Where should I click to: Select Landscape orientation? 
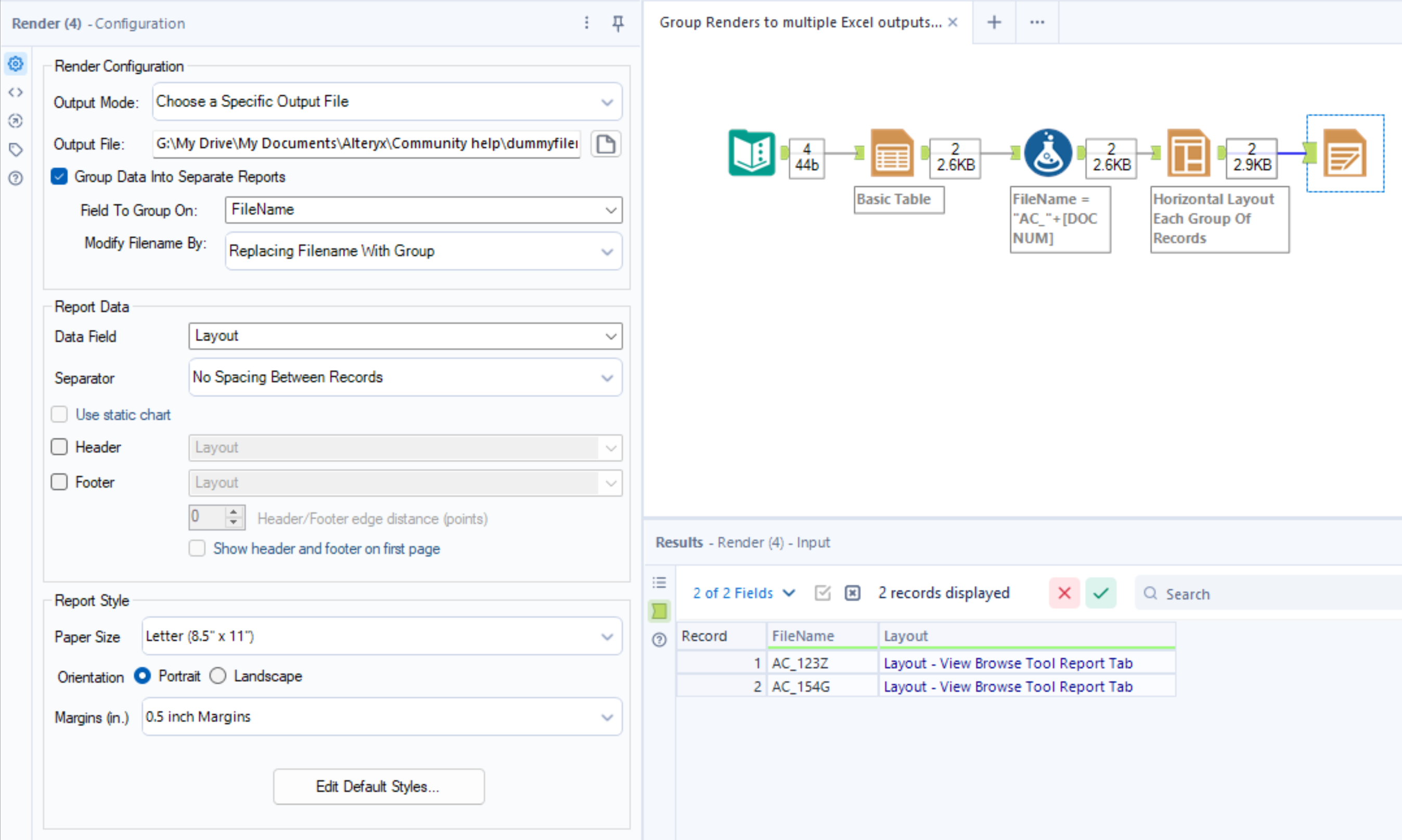[x=218, y=676]
